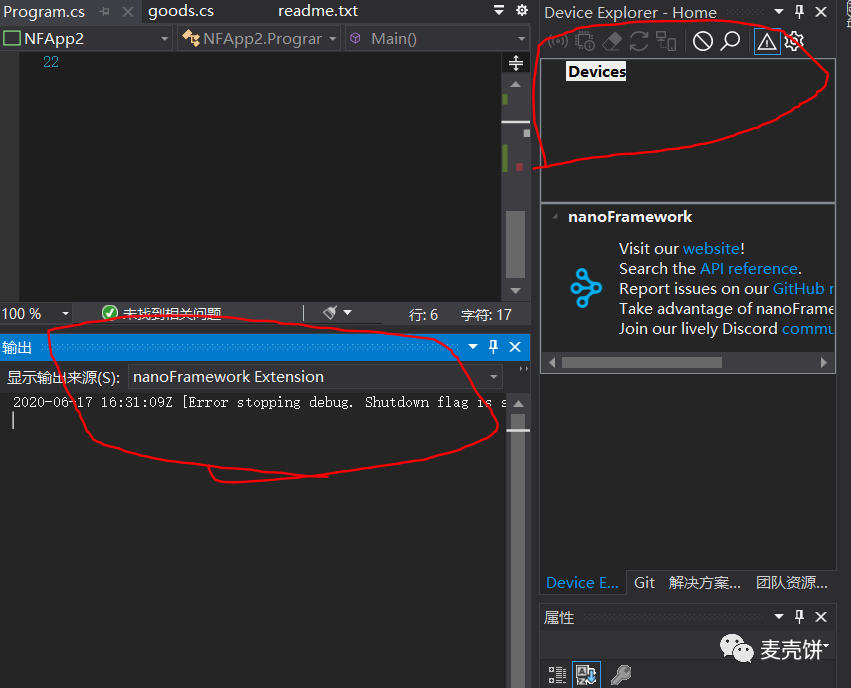Click the code cleanup broom icon
This screenshot has width=851, height=688.
click(x=329, y=313)
